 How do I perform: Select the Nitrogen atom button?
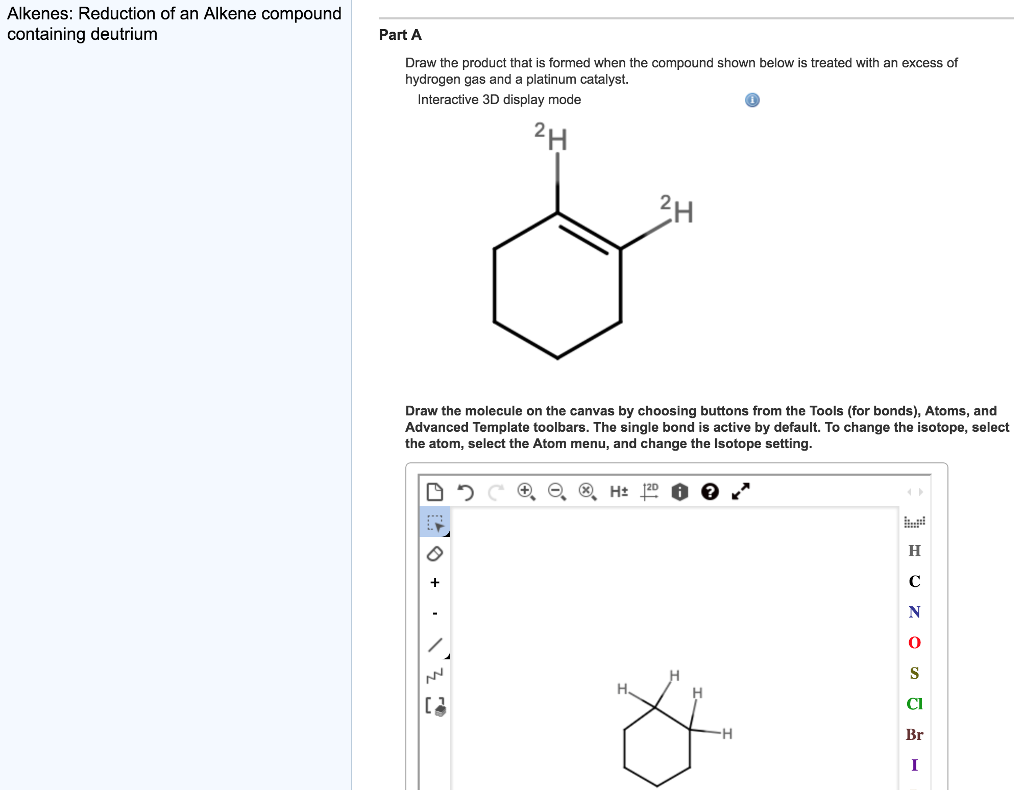[x=913, y=611]
